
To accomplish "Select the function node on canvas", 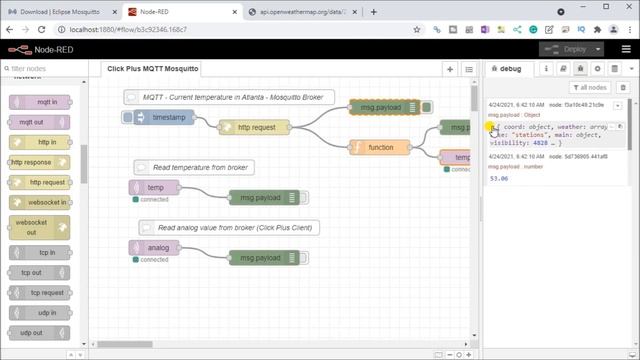I will click(380, 147).
